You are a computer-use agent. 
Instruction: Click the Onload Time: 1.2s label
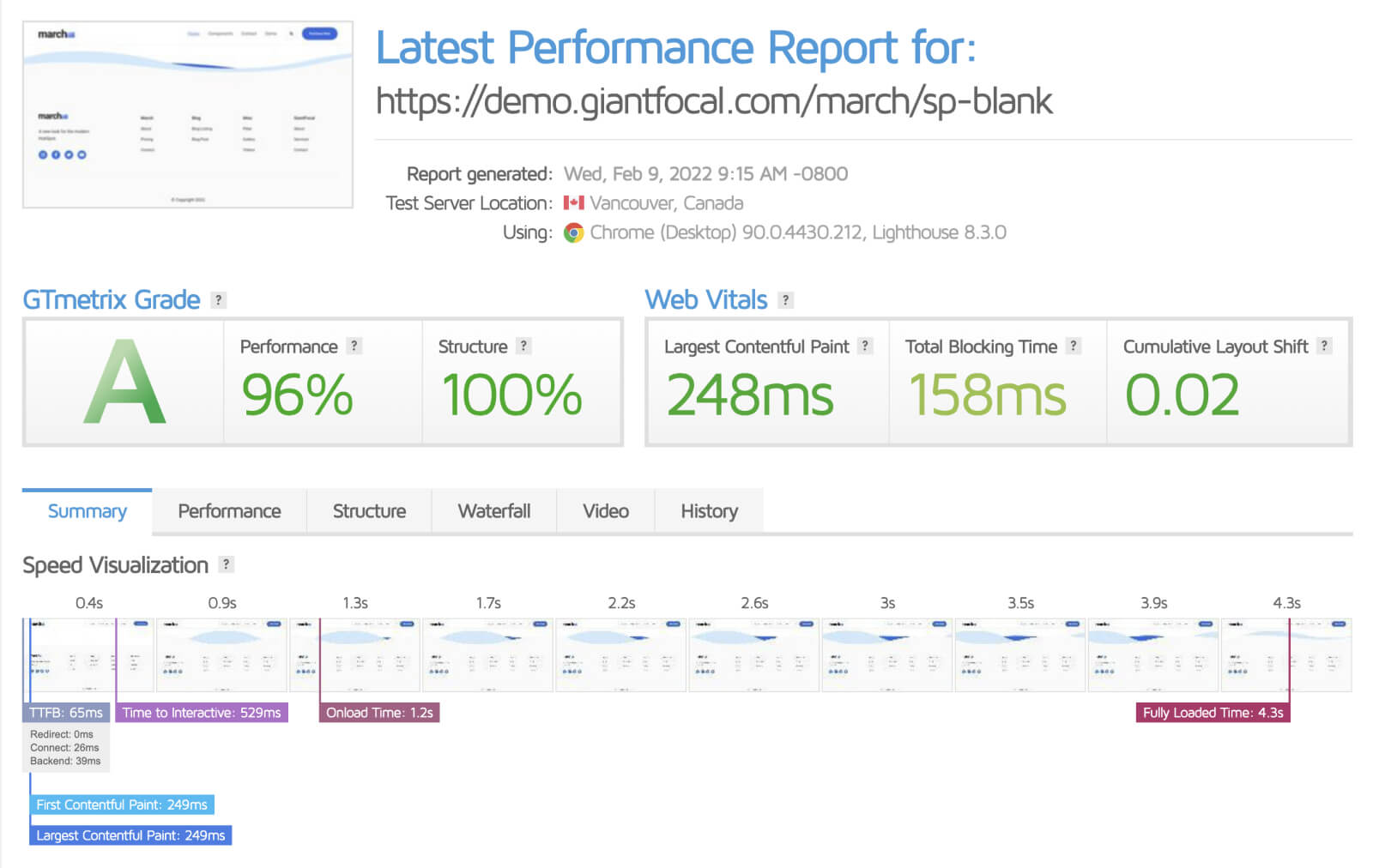(379, 713)
